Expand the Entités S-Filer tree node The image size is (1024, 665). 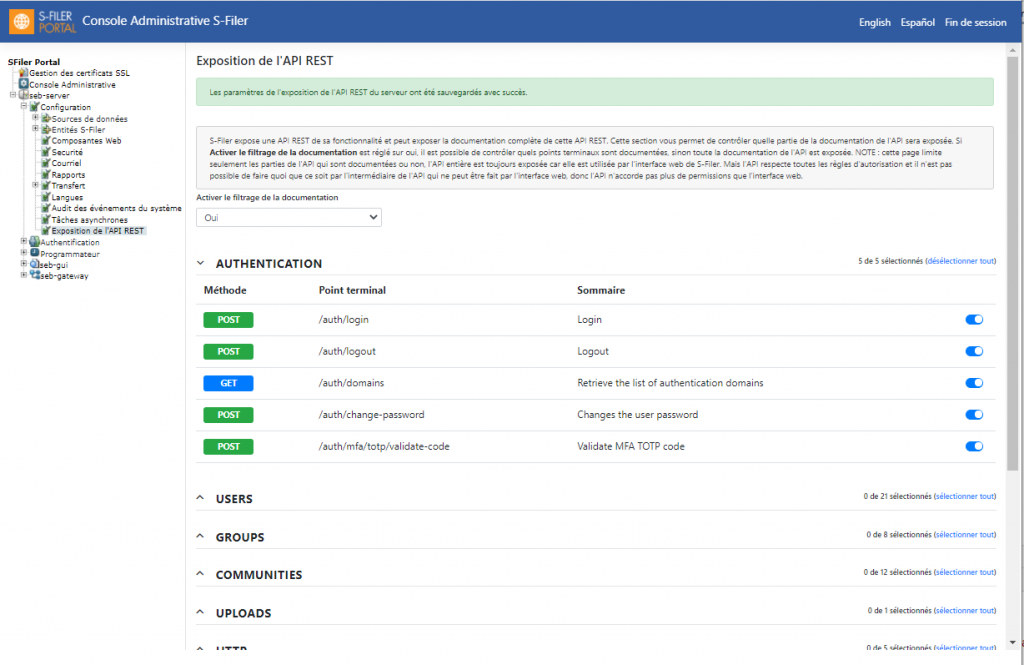[x=35, y=129]
